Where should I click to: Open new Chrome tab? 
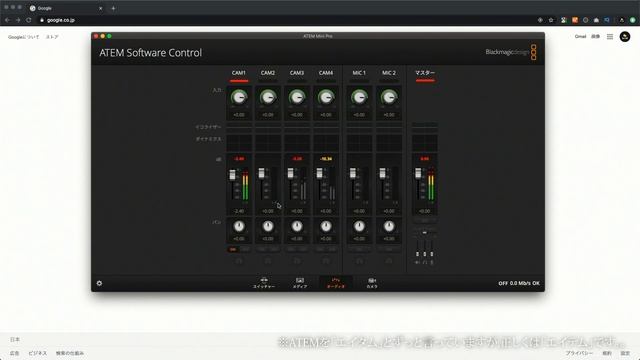tap(113, 8)
